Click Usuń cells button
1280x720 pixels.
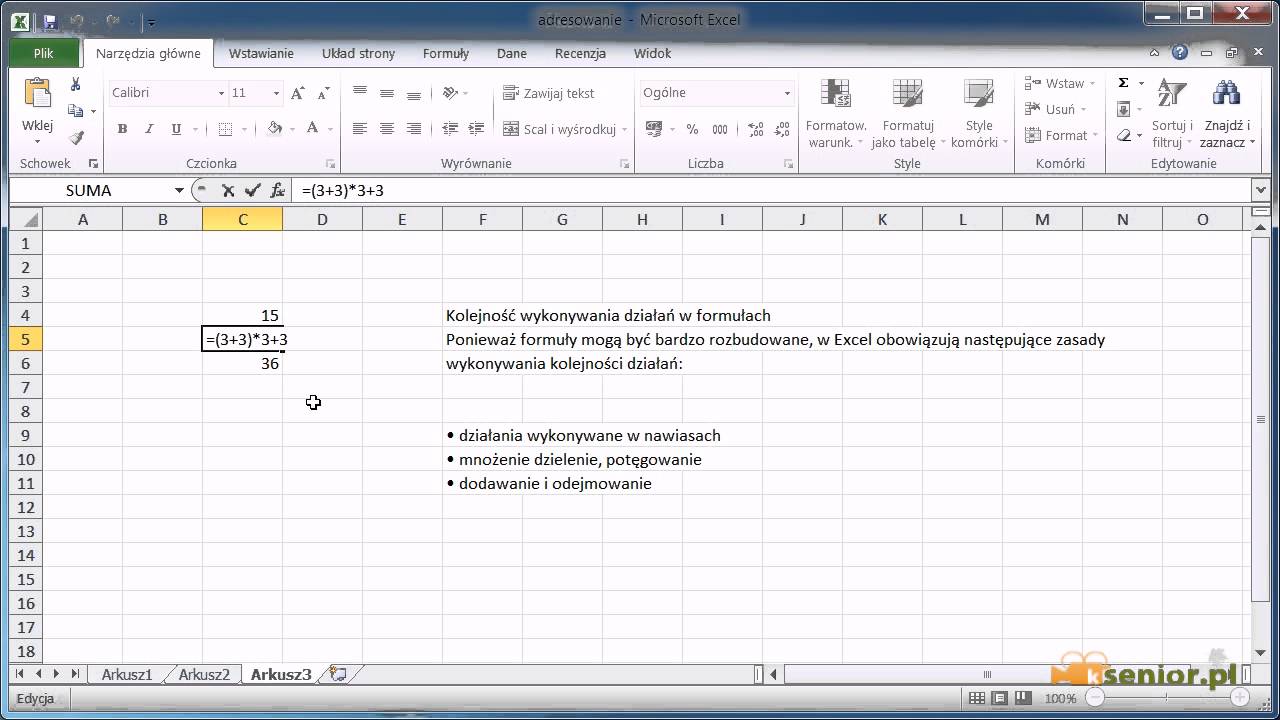coord(1057,110)
